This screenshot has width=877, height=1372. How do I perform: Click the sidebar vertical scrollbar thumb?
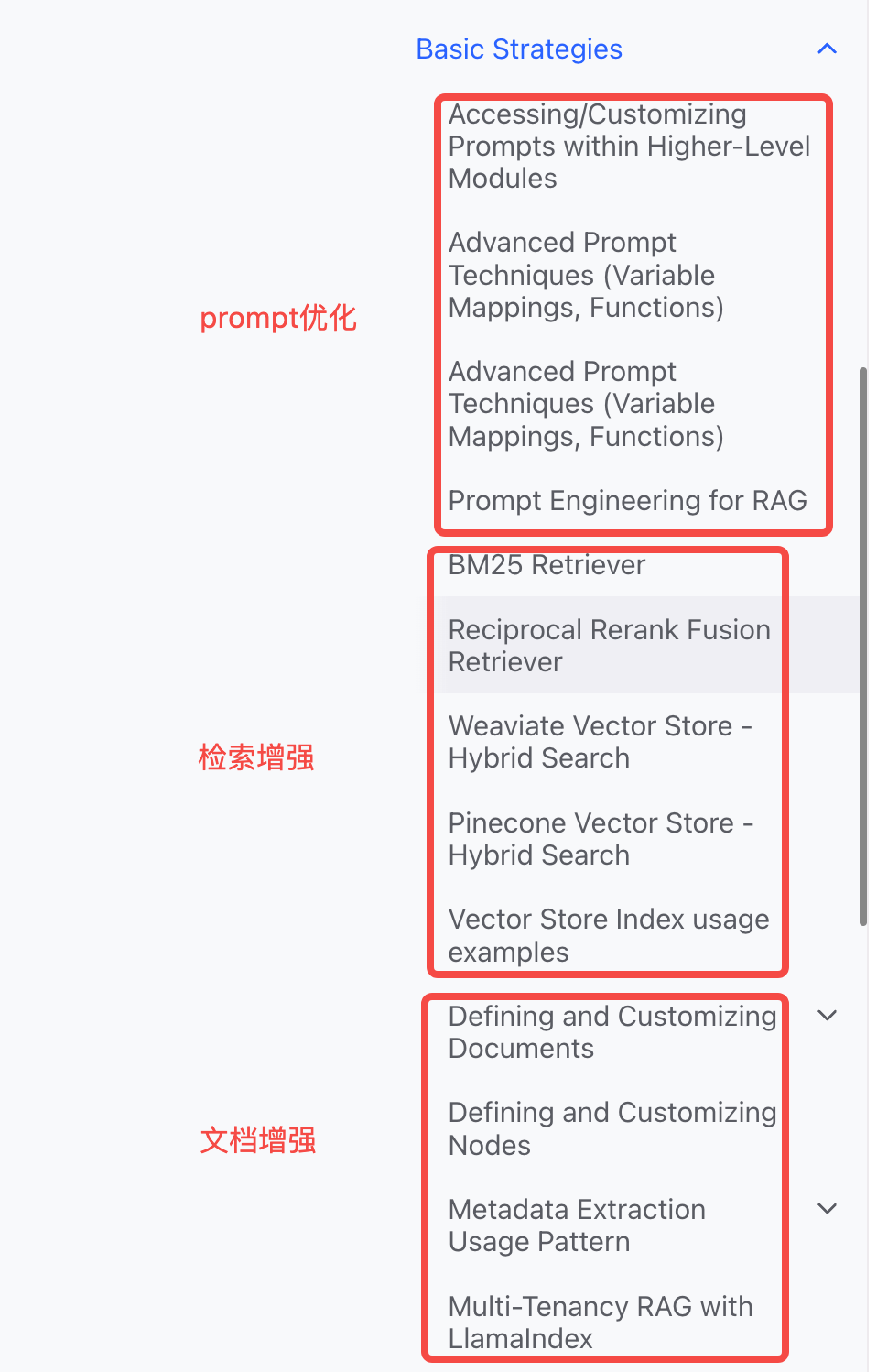tap(863, 647)
